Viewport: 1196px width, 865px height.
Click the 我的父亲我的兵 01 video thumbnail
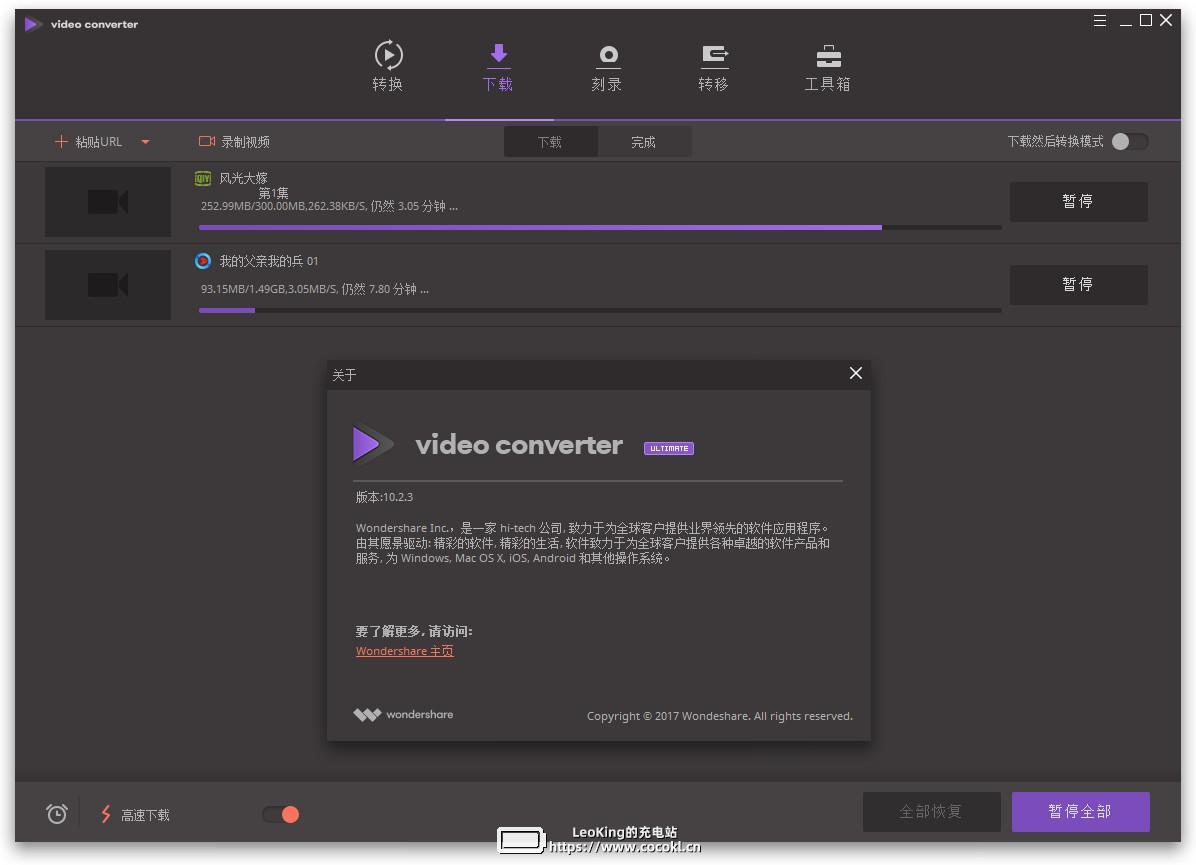(108, 285)
